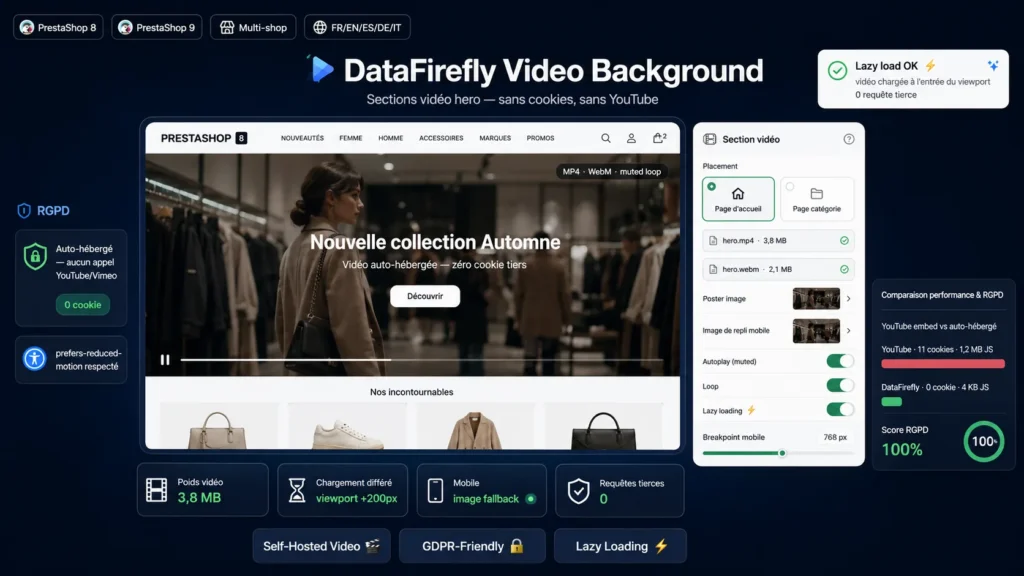Toggle the Loop switch
Viewport: 1024px width, 576px height.
pyautogui.click(x=840, y=385)
